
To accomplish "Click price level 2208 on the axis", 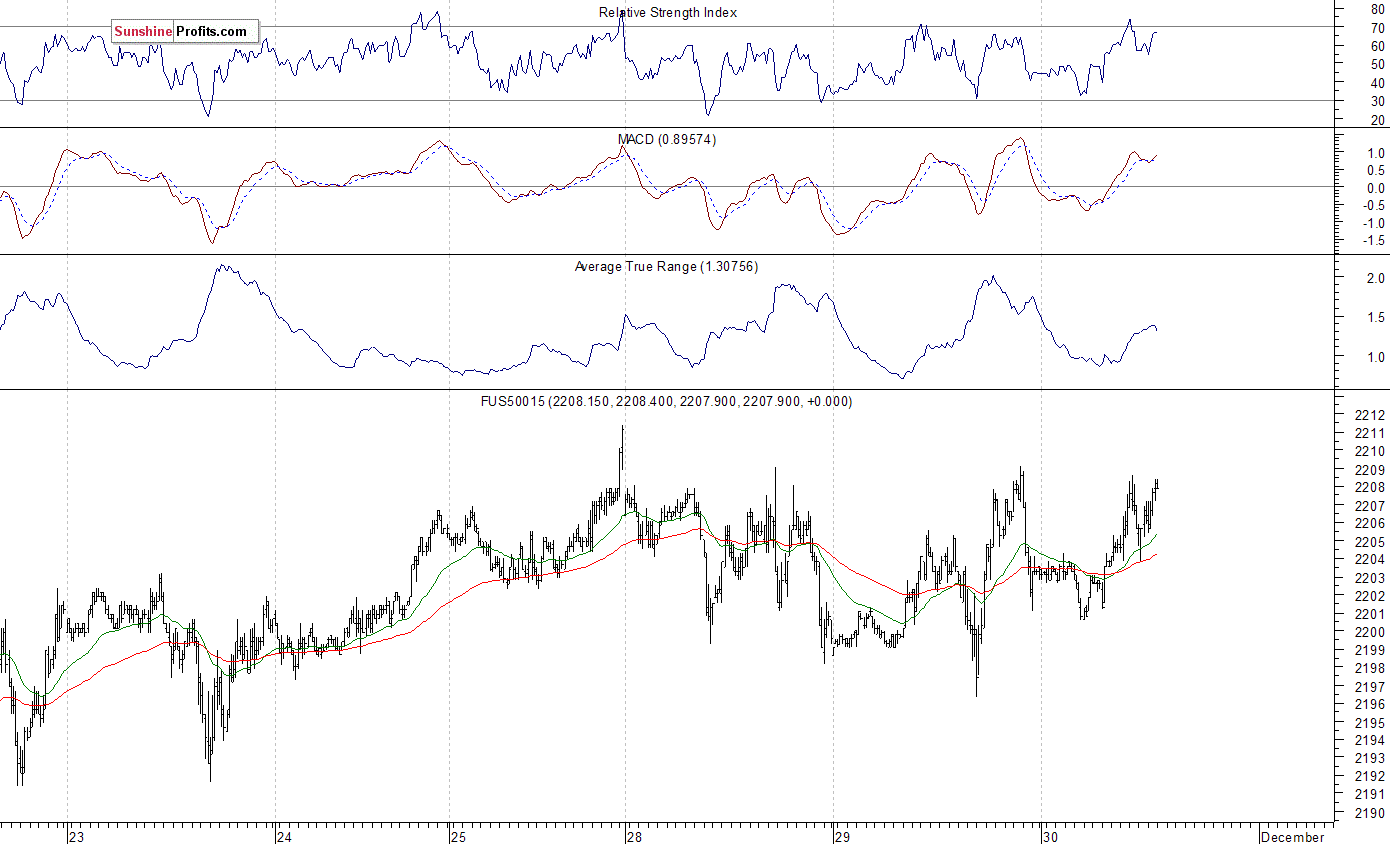I will point(1371,488).
